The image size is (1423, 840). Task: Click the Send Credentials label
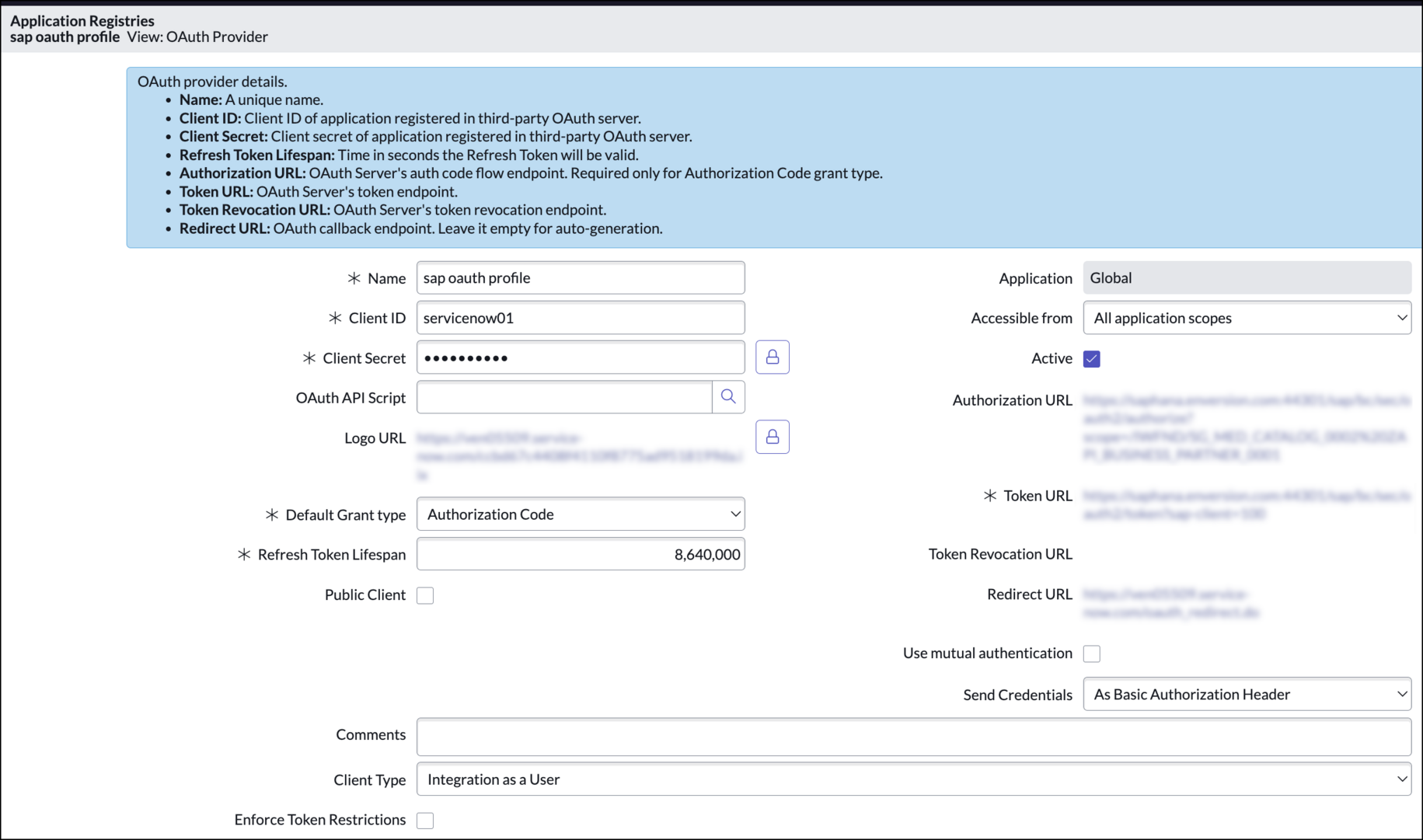(1017, 695)
